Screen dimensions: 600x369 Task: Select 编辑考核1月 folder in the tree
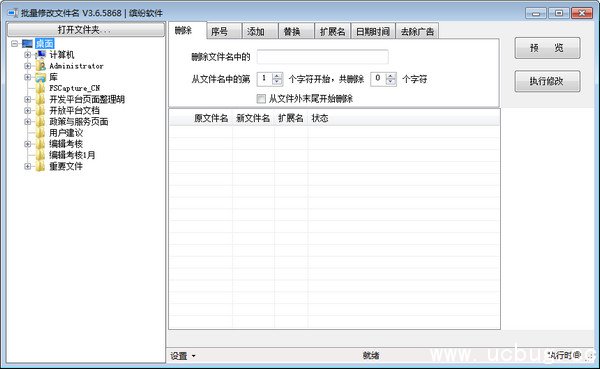tap(72, 155)
